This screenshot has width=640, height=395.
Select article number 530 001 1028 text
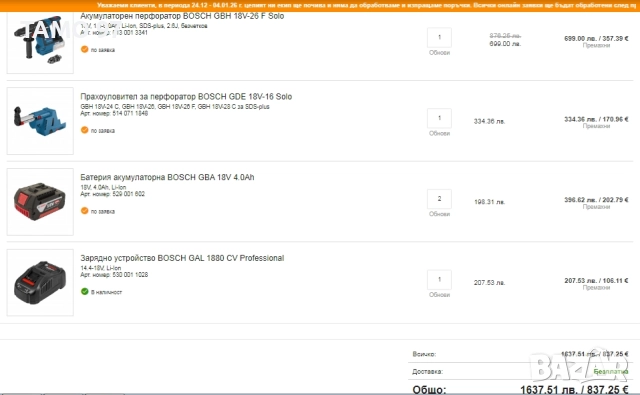130,275
